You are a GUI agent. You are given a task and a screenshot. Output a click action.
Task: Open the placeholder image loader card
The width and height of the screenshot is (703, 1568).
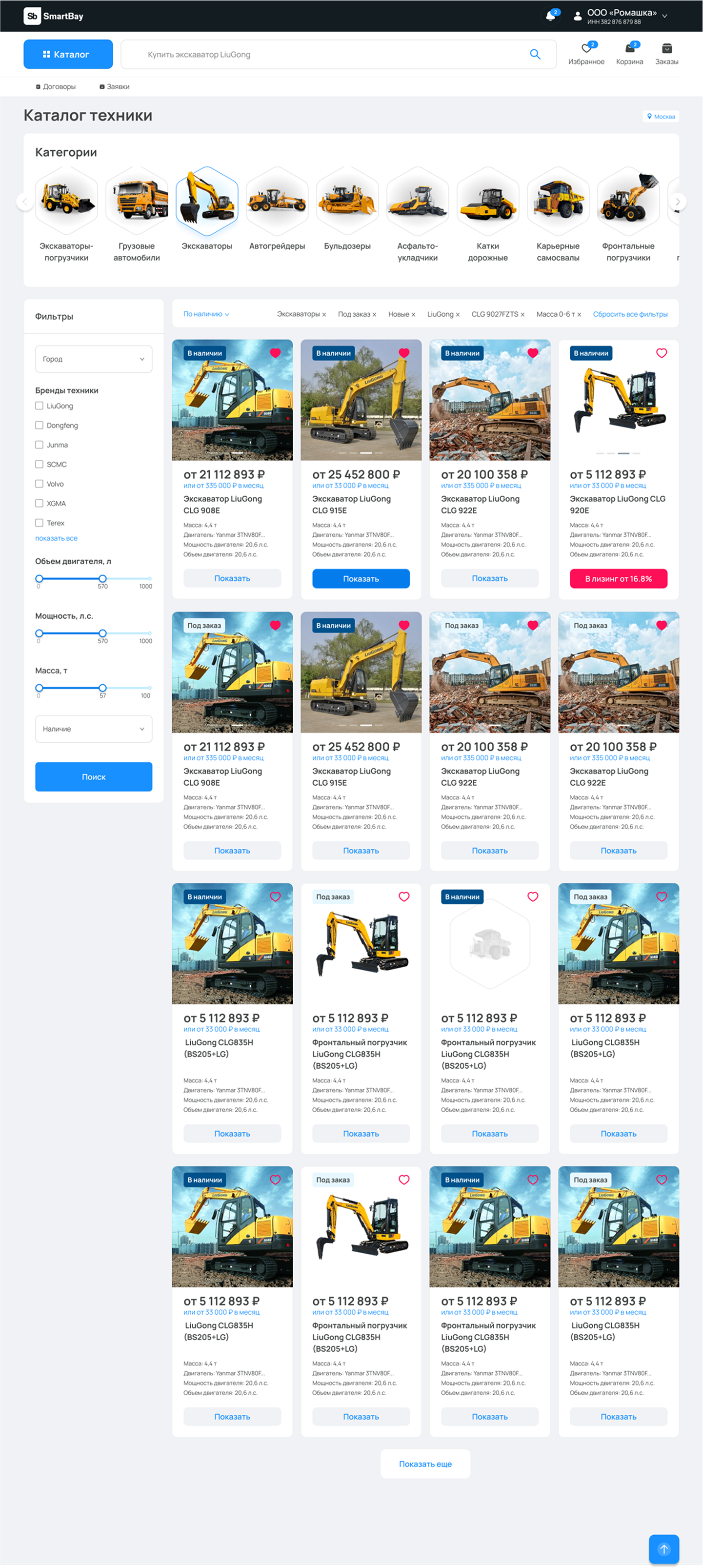[x=490, y=944]
